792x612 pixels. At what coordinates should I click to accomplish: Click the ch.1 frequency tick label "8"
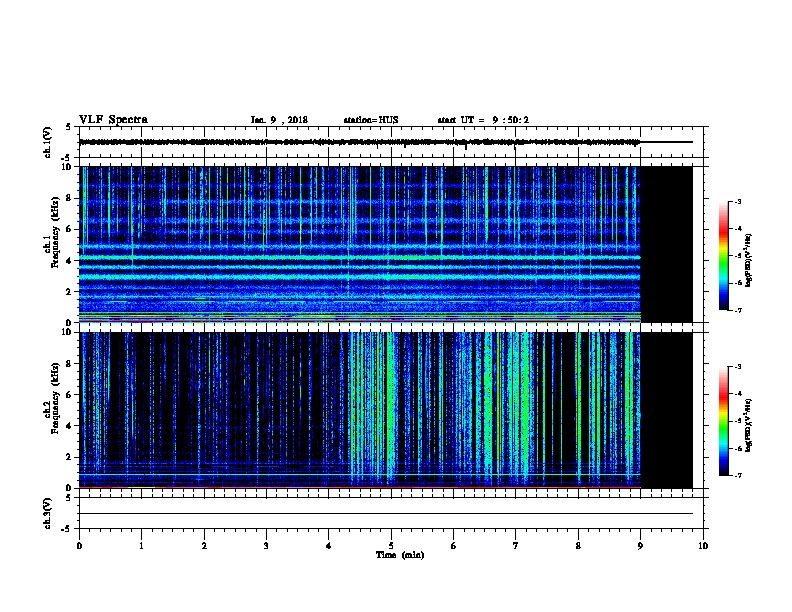69,198
